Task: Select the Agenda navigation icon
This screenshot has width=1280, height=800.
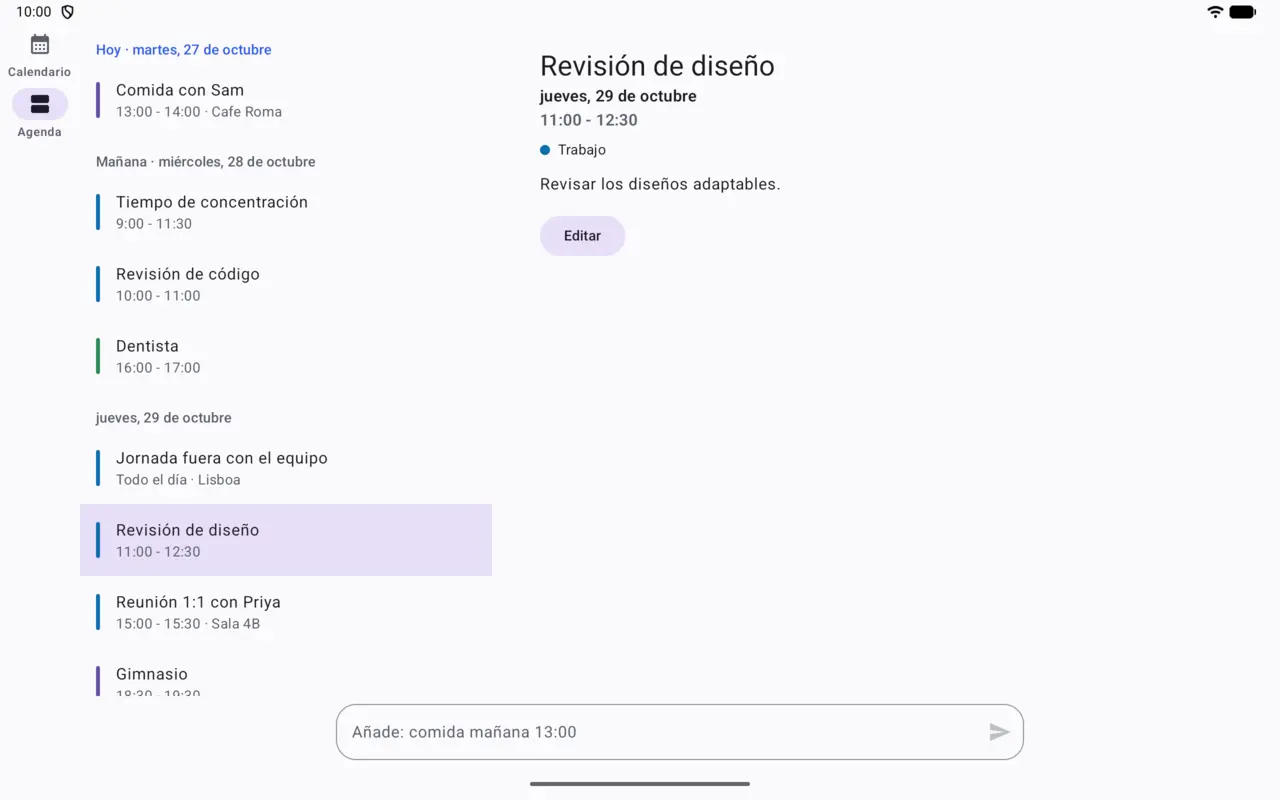Action: click(40, 104)
